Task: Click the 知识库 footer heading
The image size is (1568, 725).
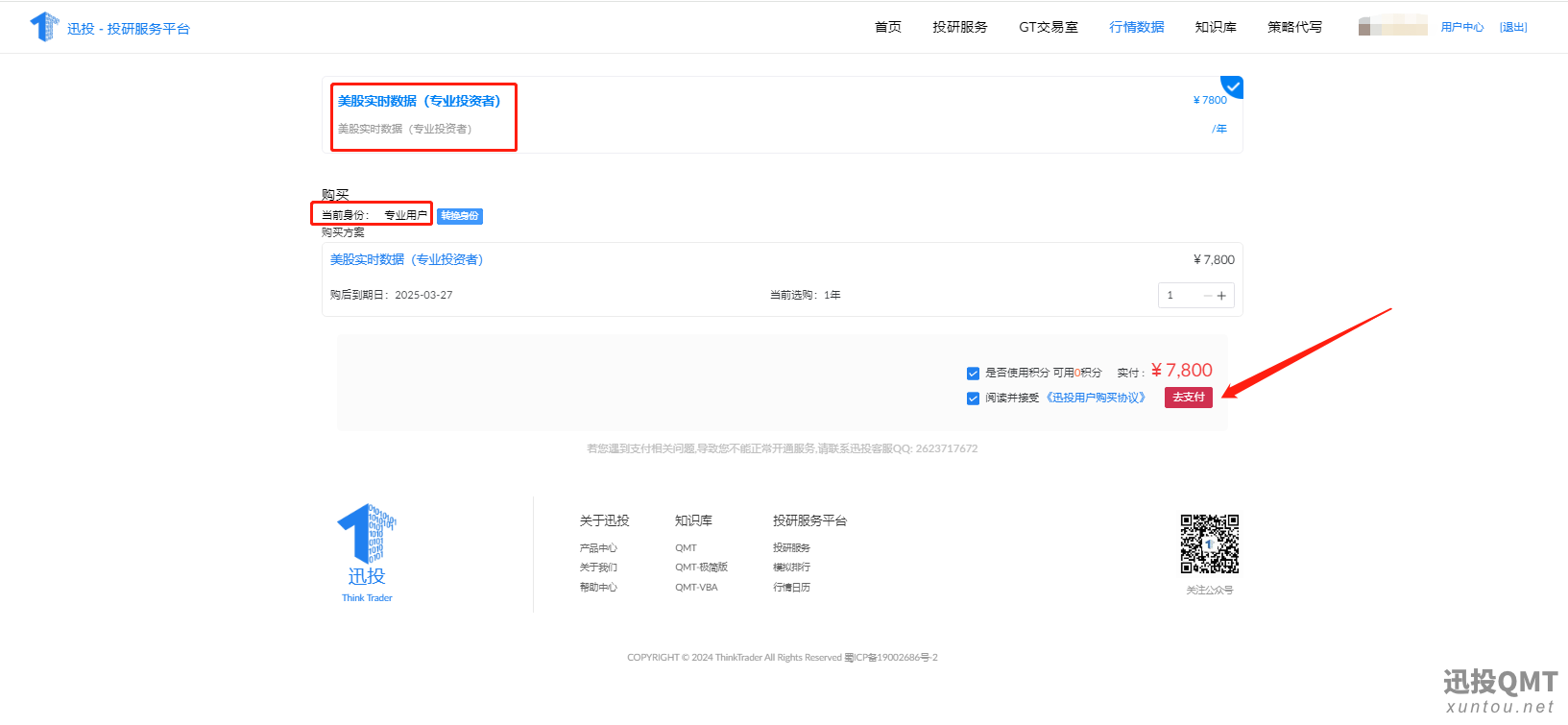Action: (x=693, y=520)
